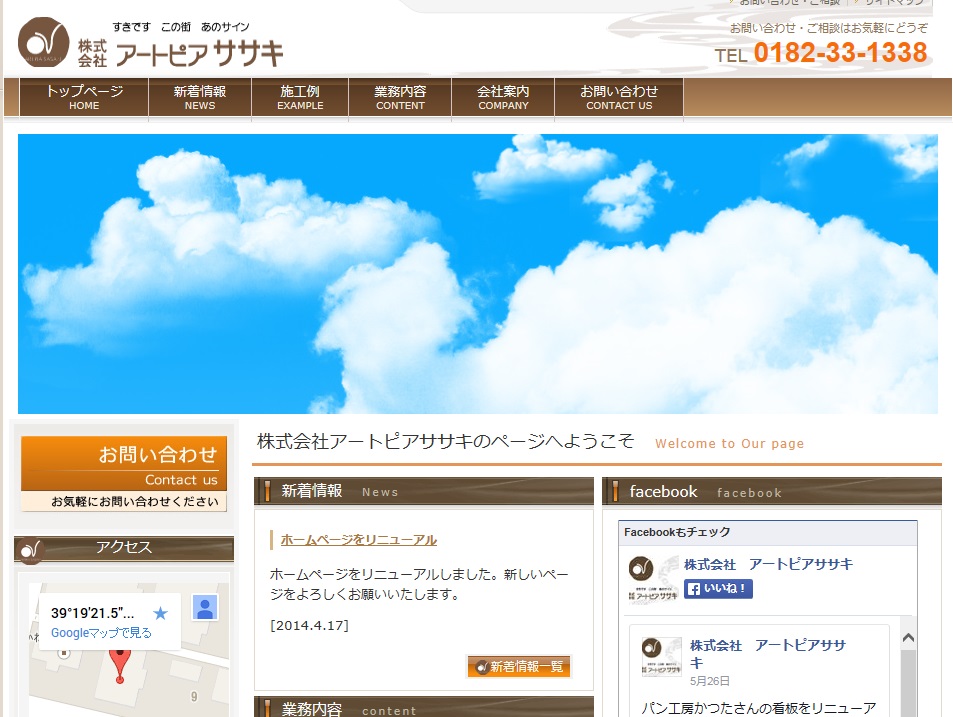
Task: Click the Welcome to Our page text
Action: (729, 444)
